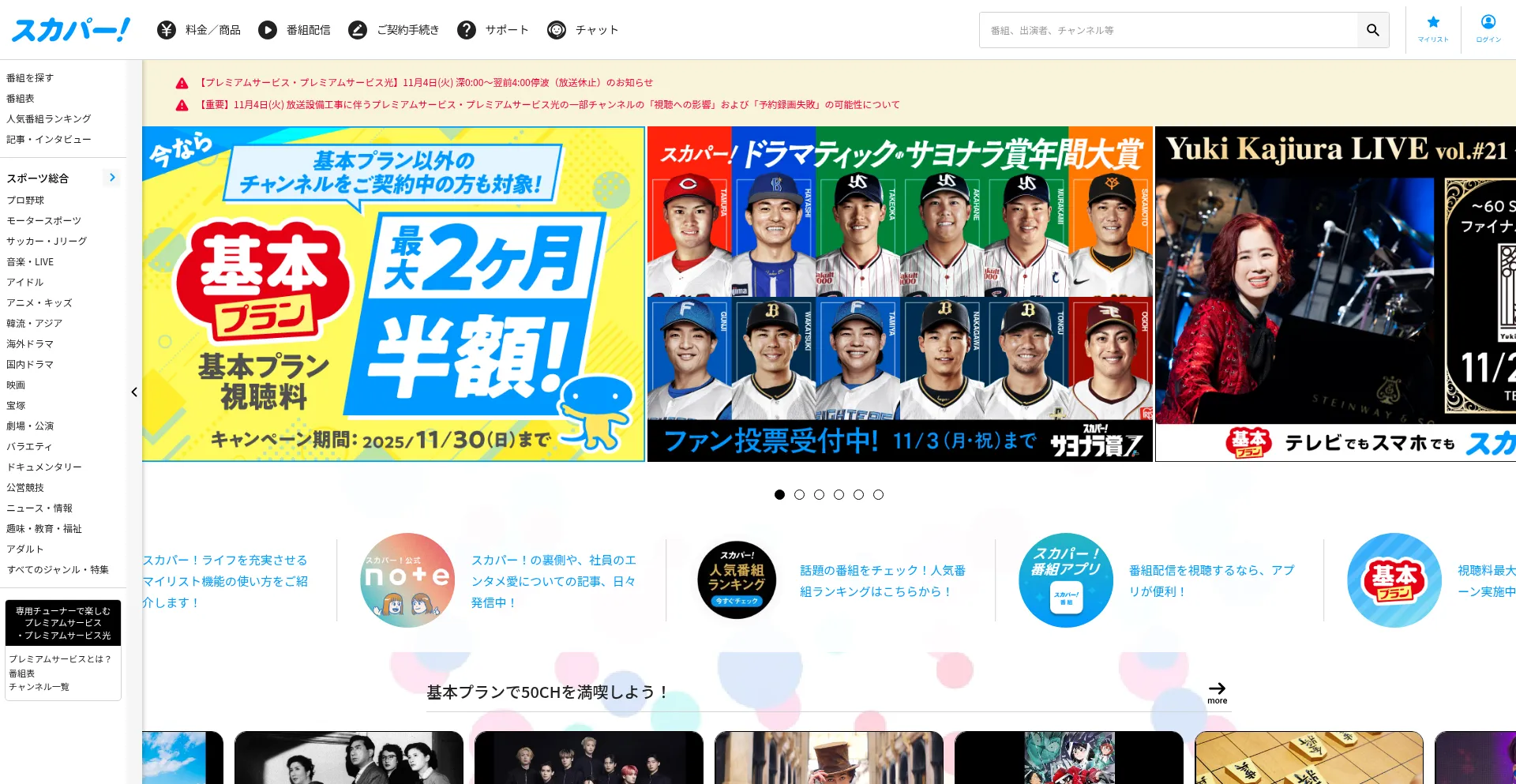Collapse the sidebar with left arrow
Screen dimensions: 1516x784
tap(134, 392)
